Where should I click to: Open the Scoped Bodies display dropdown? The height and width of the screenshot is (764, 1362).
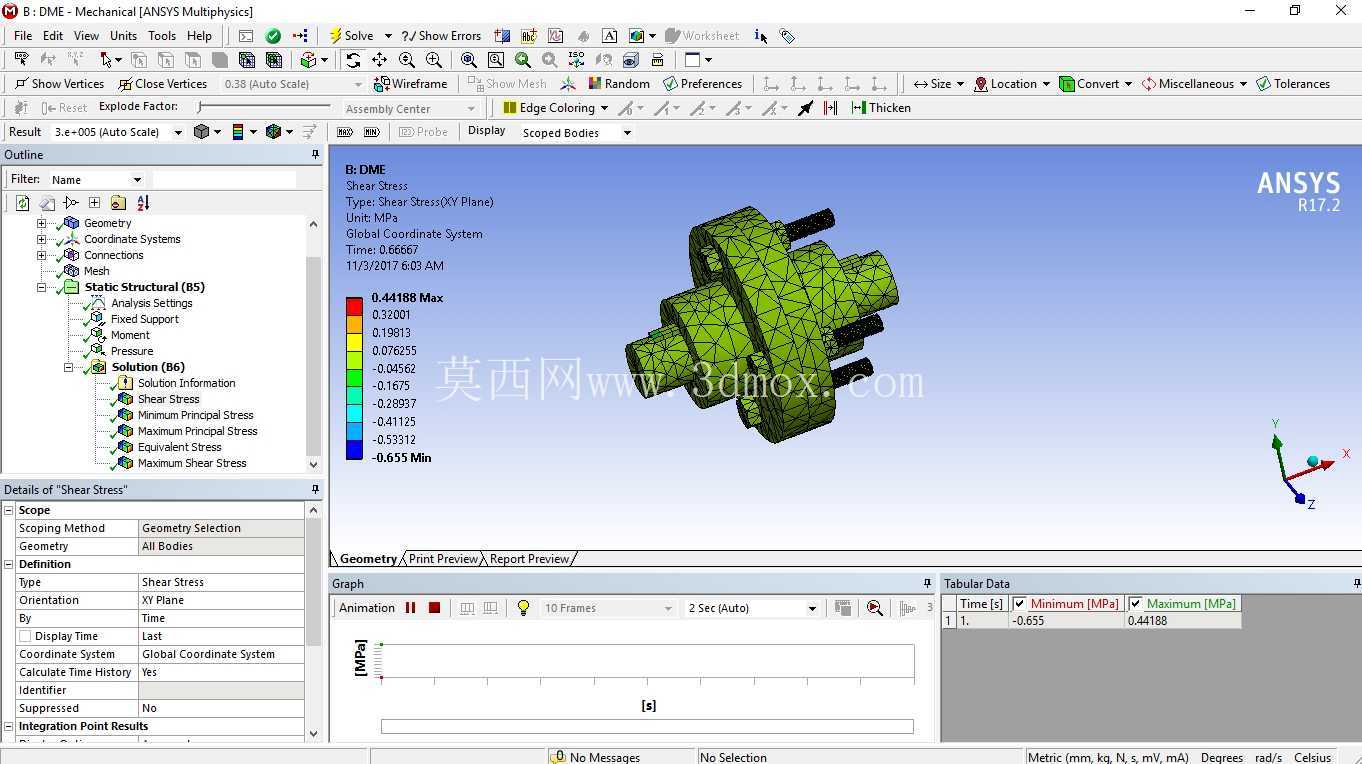click(627, 133)
